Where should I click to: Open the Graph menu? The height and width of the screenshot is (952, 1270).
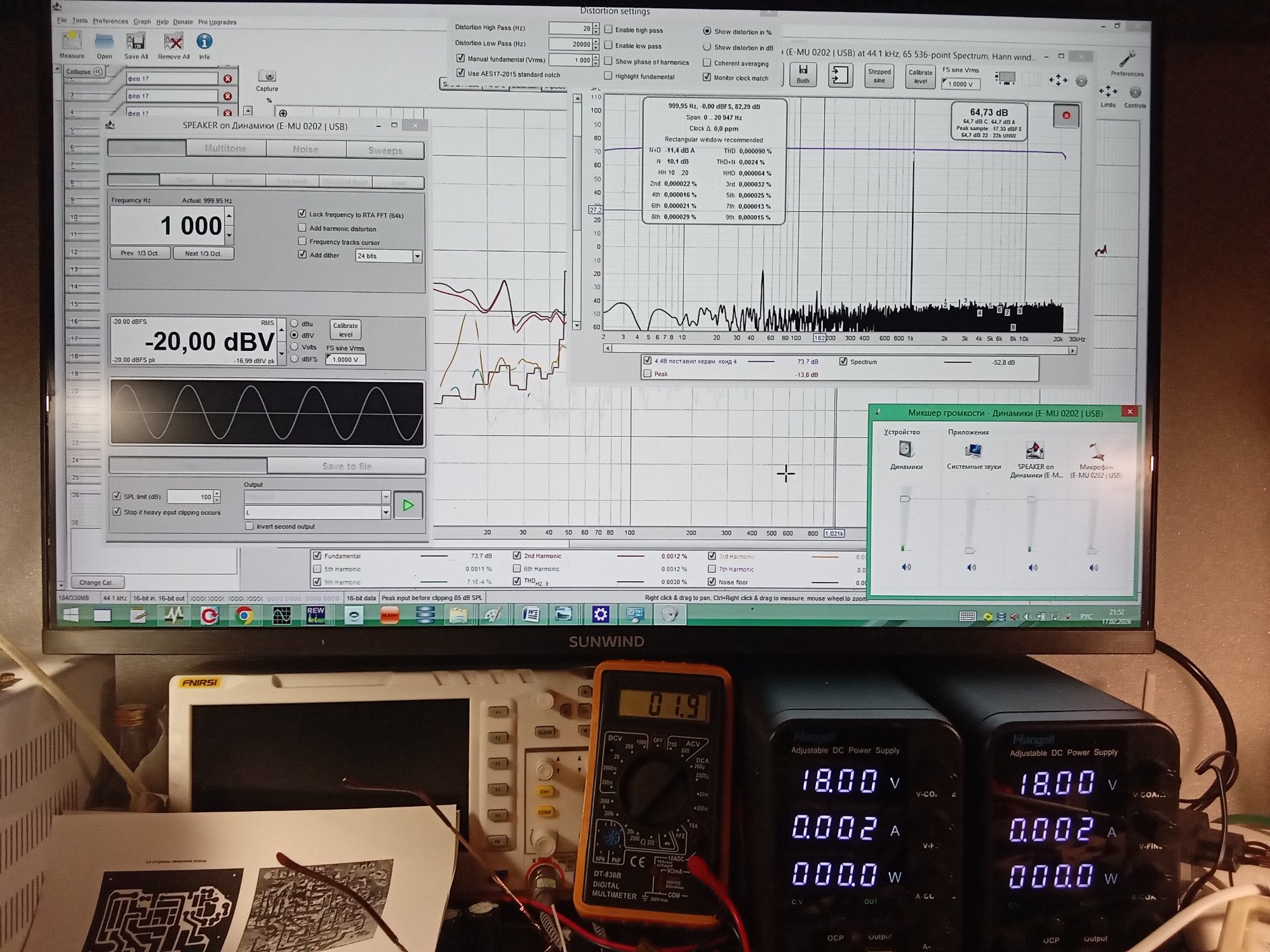(142, 22)
